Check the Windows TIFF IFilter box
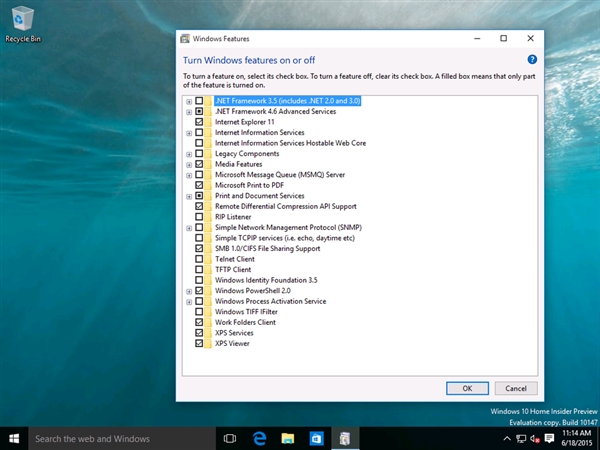600x450 pixels. [x=199, y=311]
